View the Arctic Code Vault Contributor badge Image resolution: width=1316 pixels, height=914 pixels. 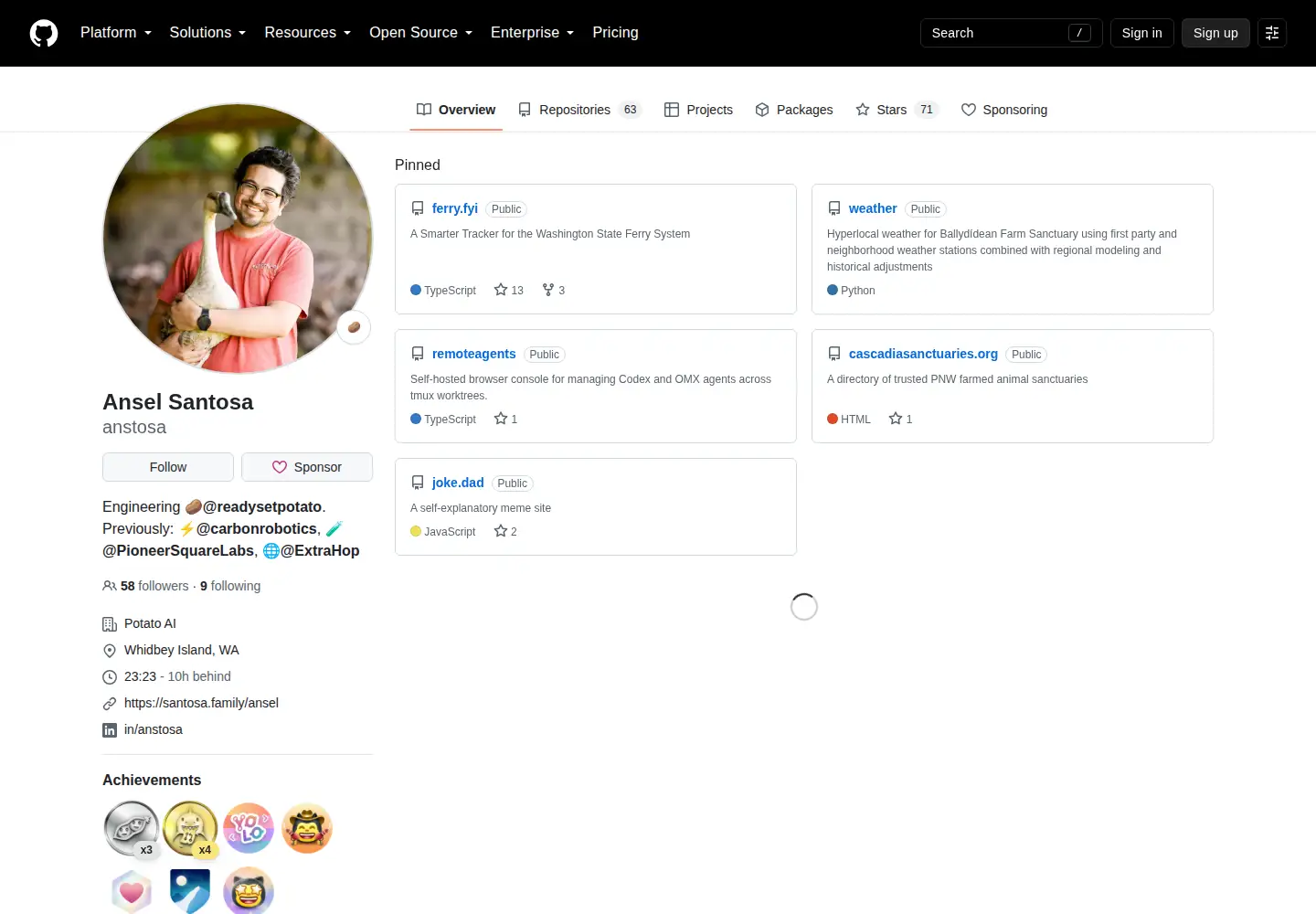[x=190, y=890]
